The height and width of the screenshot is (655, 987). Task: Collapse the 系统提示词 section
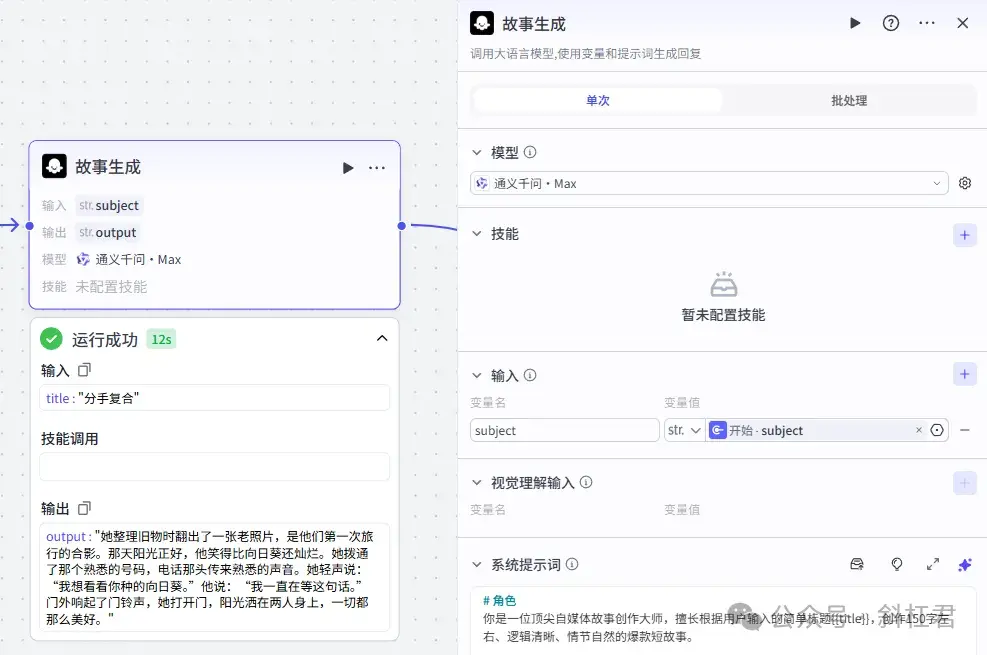(x=477, y=564)
